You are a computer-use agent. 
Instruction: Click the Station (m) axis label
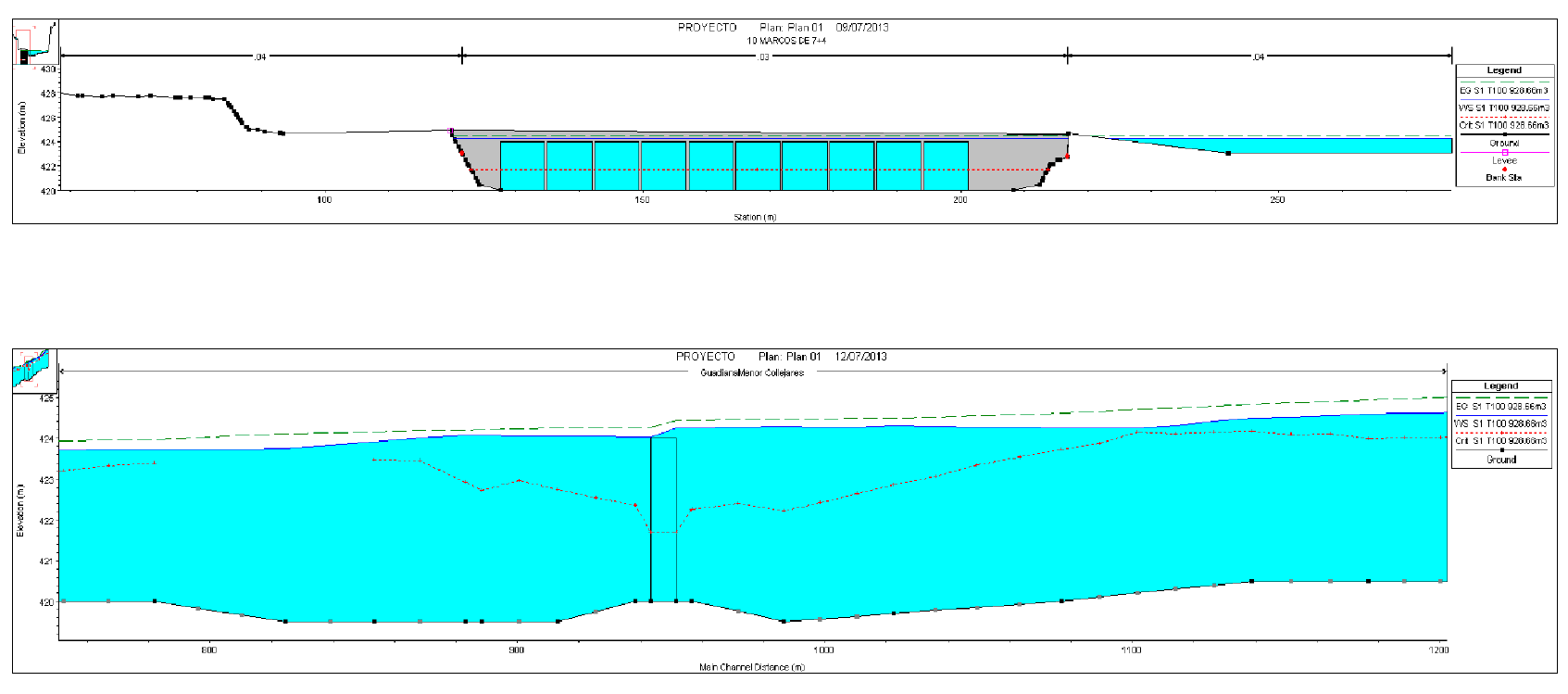[x=755, y=217]
